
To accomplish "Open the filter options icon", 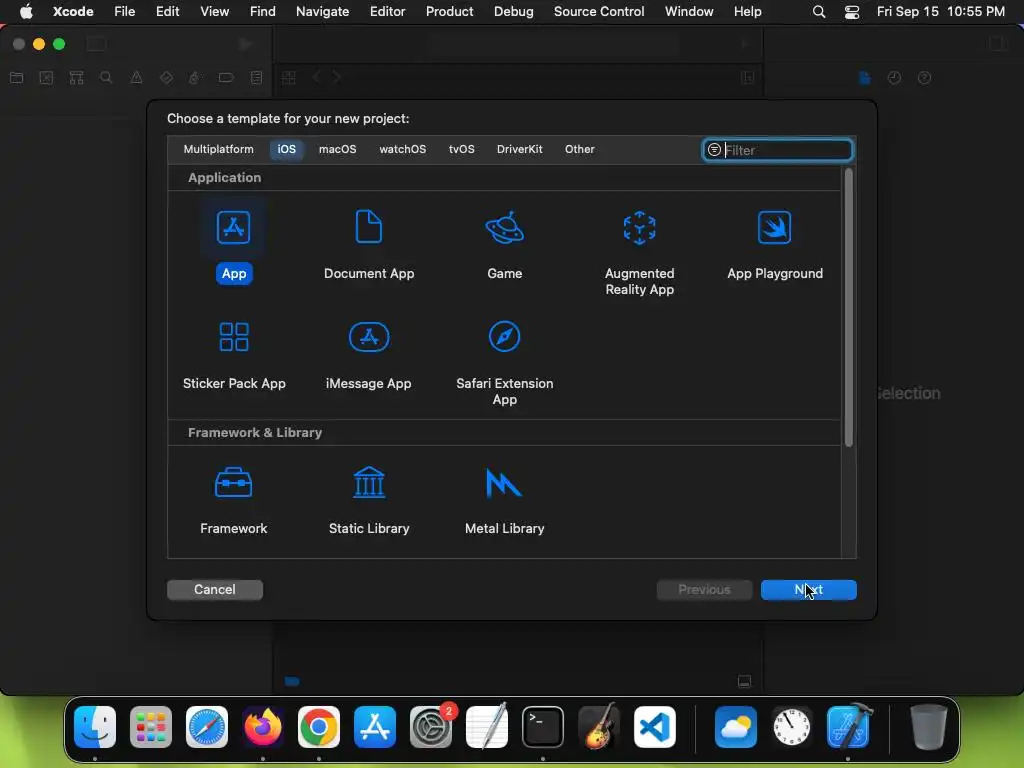I will tap(714, 150).
